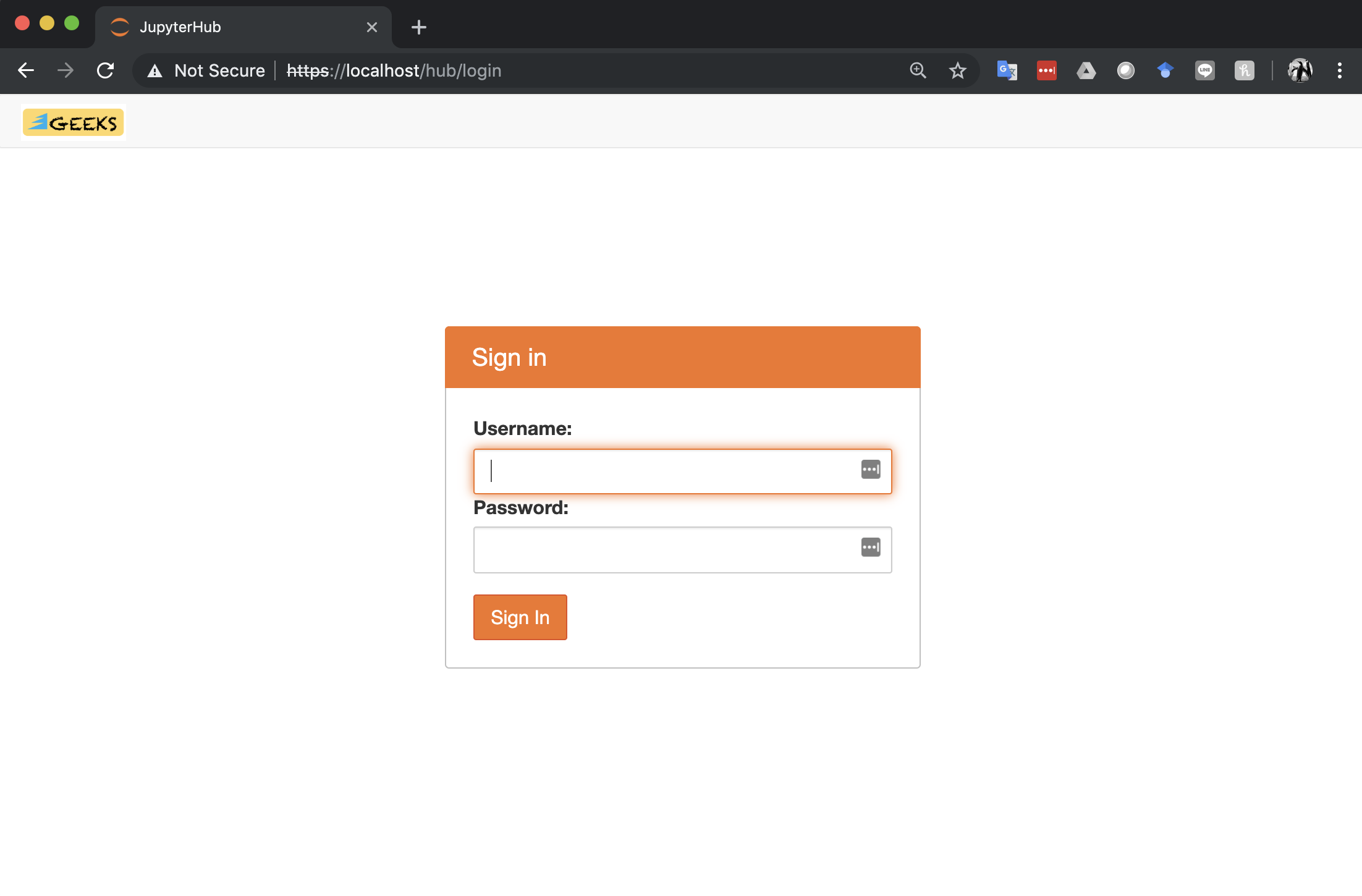Click the Not Secure warning indicator
Viewport: 1362px width, 896px height.
(x=206, y=70)
